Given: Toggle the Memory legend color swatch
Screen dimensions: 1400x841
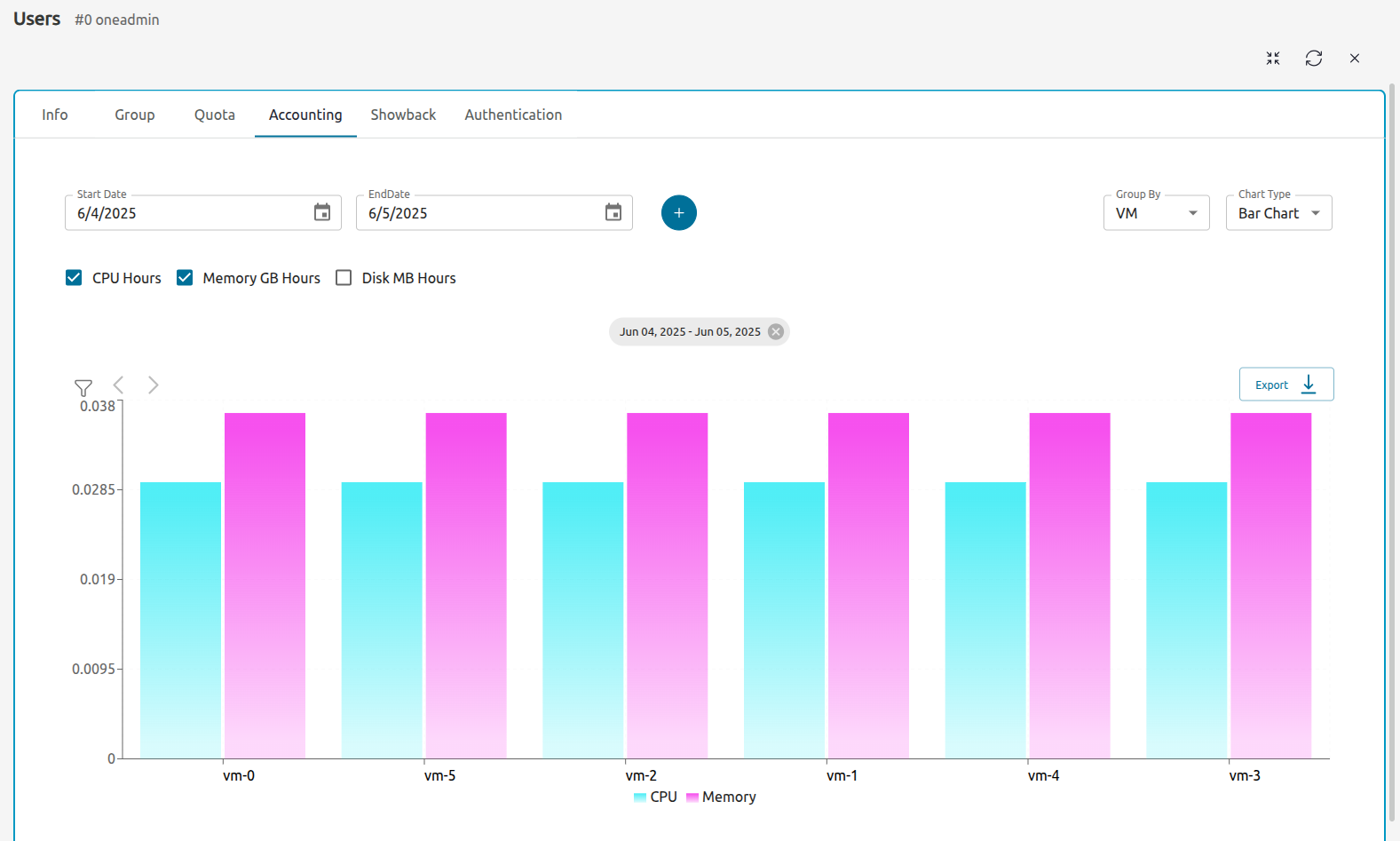Looking at the screenshot, I should pos(692,797).
